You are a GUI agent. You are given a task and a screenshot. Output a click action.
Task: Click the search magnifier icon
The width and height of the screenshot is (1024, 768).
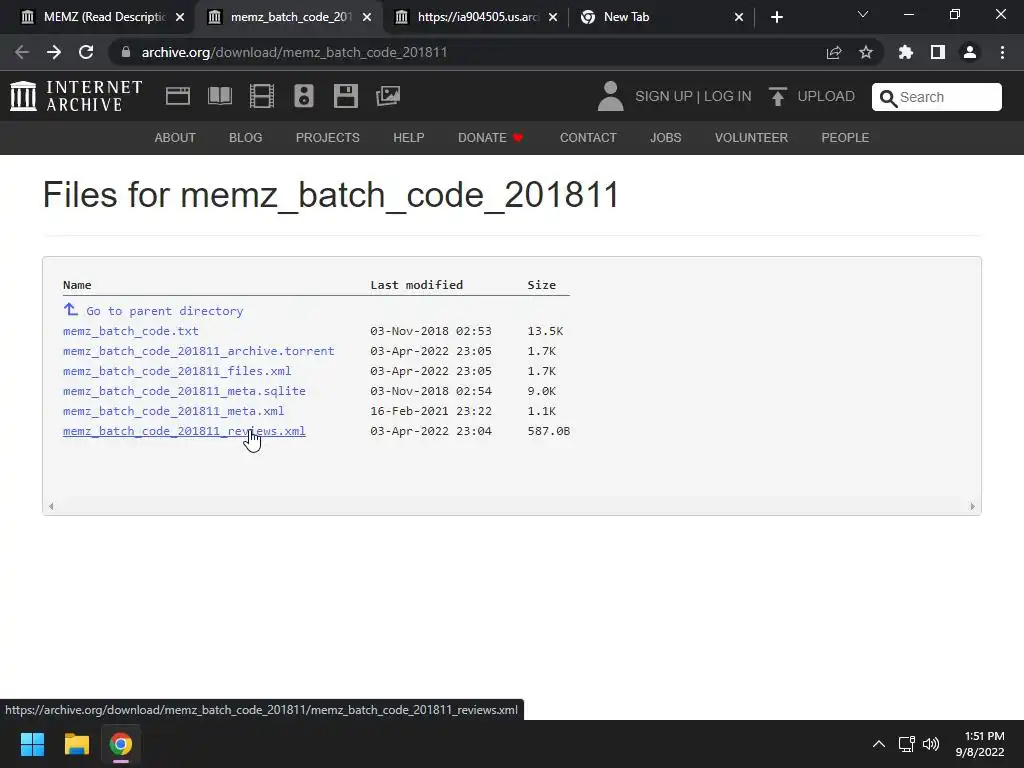pos(888,98)
